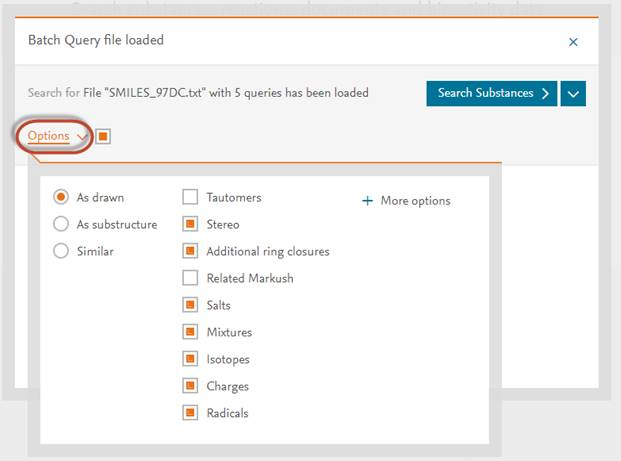Deselect the Radicals checkbox
Screen dimensions: 621x461
(x=191, y=413)
